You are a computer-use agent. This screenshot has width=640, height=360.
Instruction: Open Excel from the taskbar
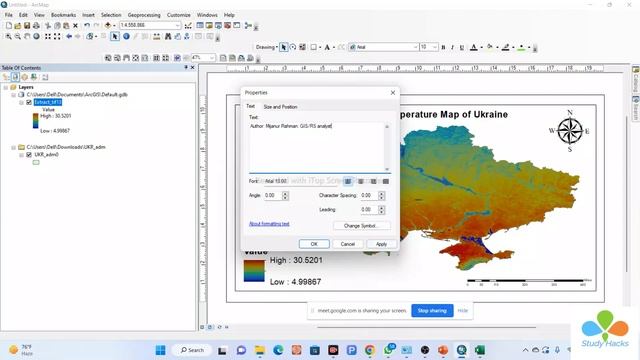[480, 350]
